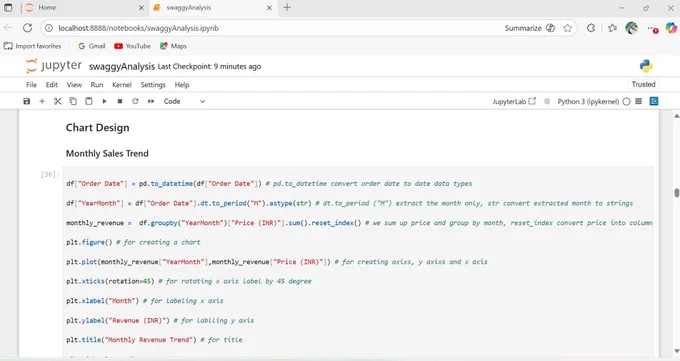The width and height of the screenshot is (680, 361).
Task: Cut selected cell using the scissors icon
Action: pos(57,101)
